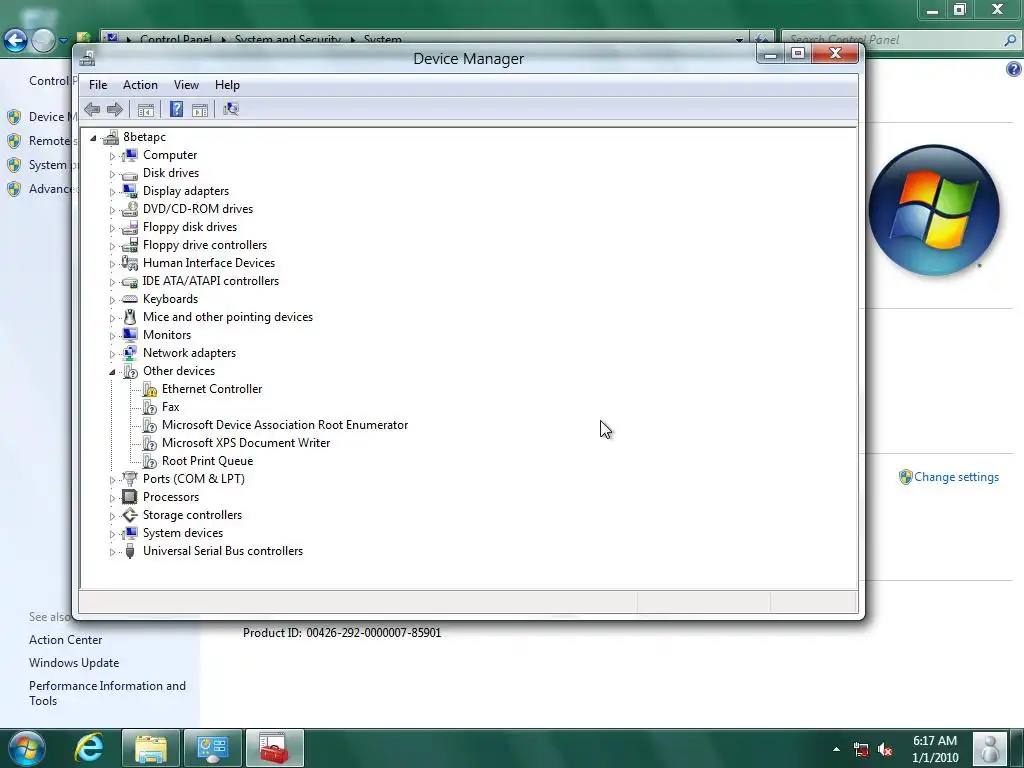Click the Network adapters category icon
The height and width of the screenshot is (768, 1024).
pos(130,353)
